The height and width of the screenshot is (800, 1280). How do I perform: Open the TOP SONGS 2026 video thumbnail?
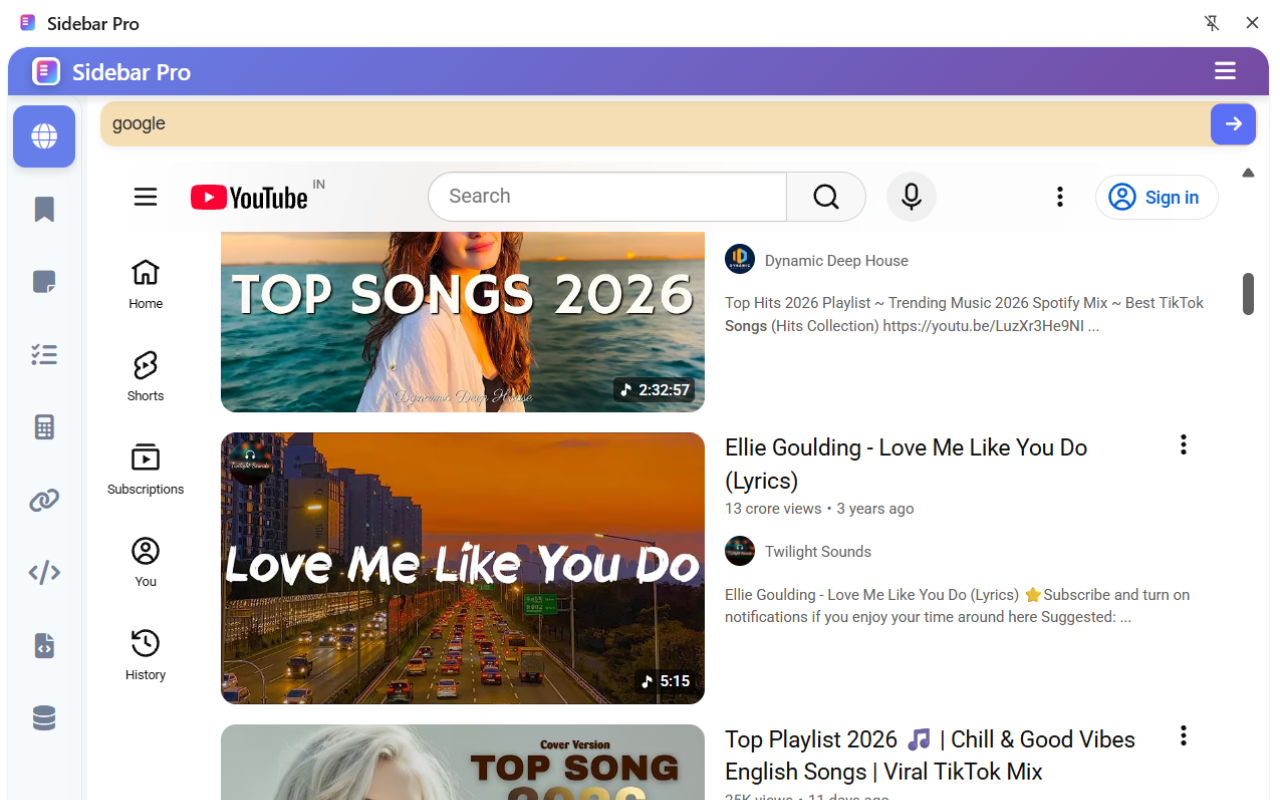click(x=463, y=322)
